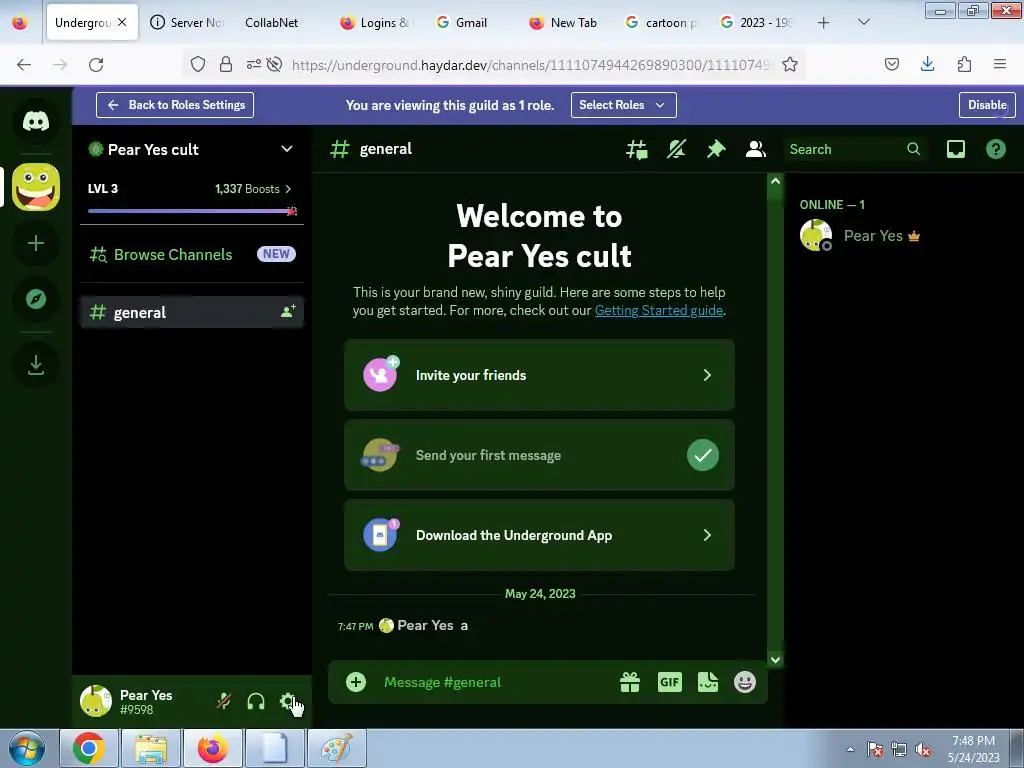Open Windows Start button
This screenshot has width=1024, height=768.
pos(27,748)
